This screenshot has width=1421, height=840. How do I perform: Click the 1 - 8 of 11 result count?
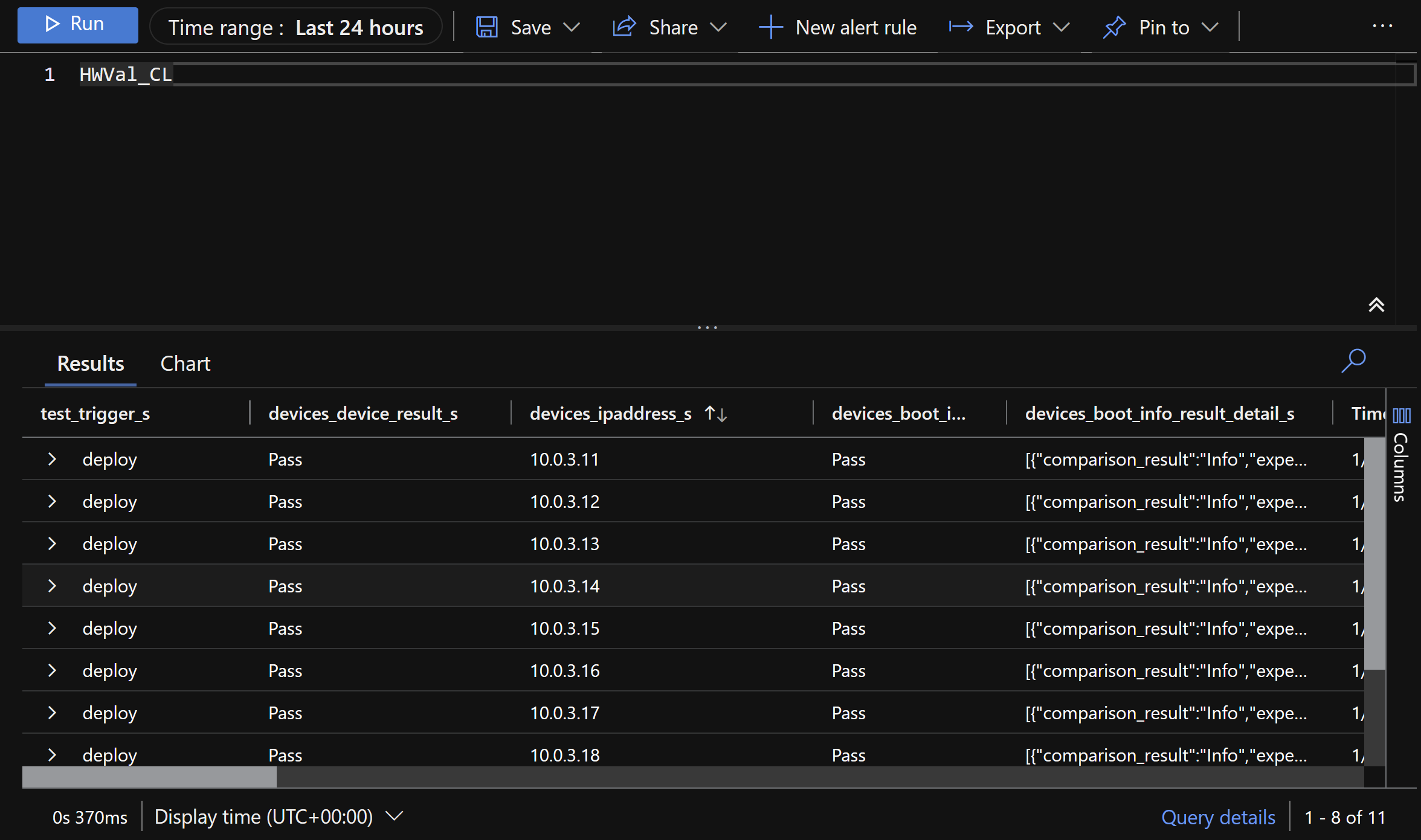pyautogui.click(x=1345, y=817)
